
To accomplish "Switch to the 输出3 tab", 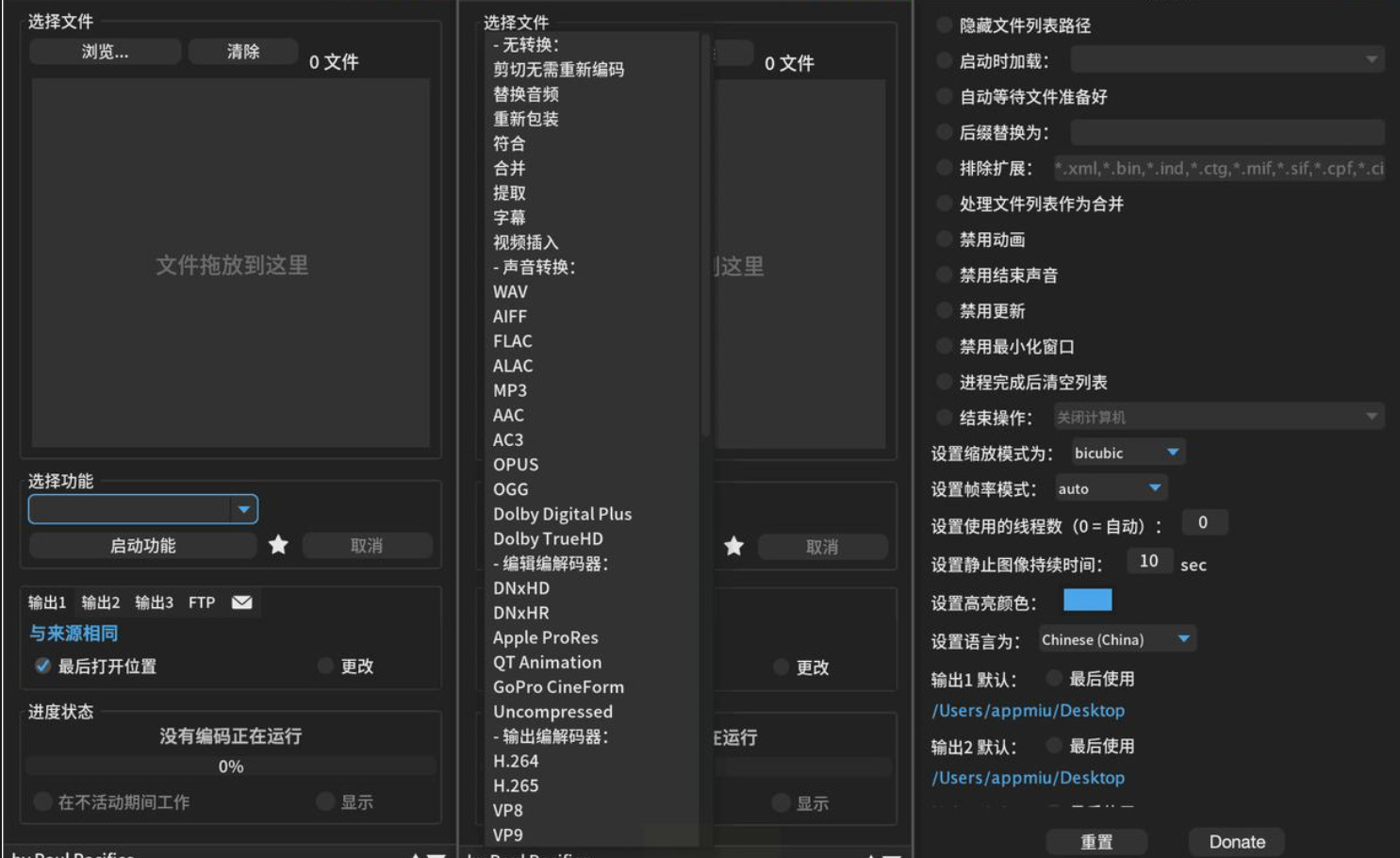I will click(x=154, y=602).
